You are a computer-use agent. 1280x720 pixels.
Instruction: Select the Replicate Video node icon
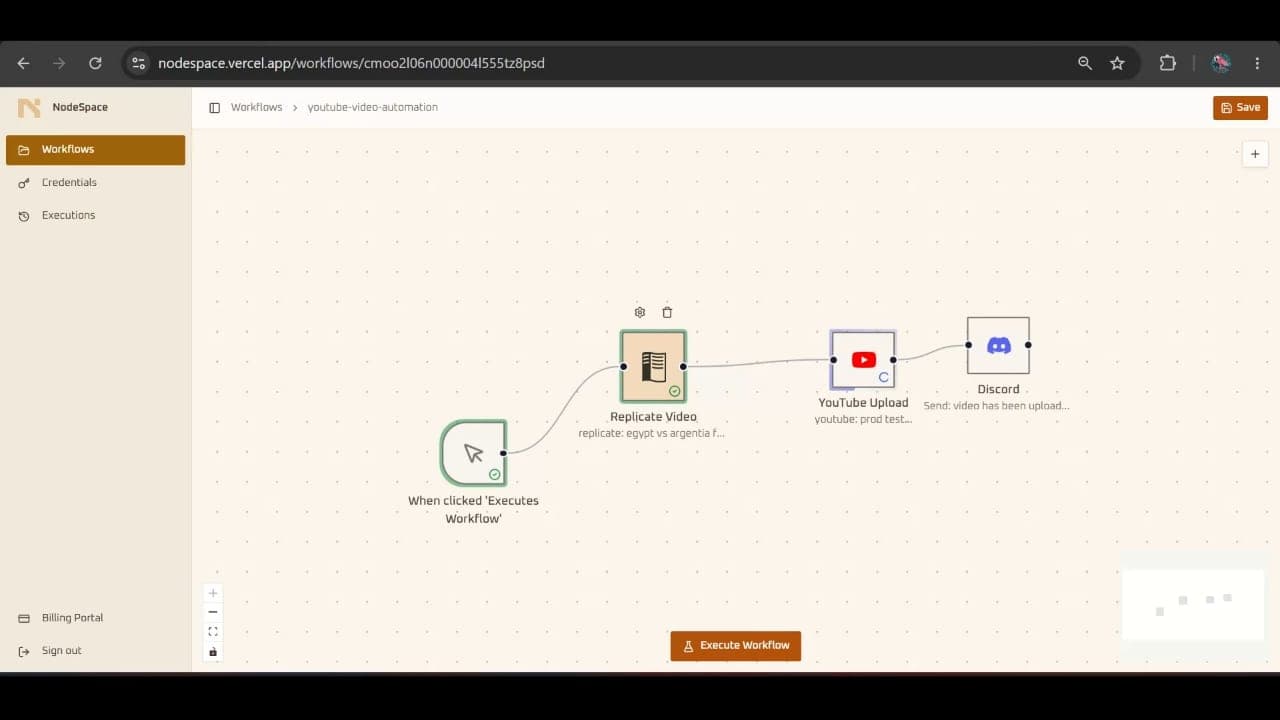[x=653, y=366]
